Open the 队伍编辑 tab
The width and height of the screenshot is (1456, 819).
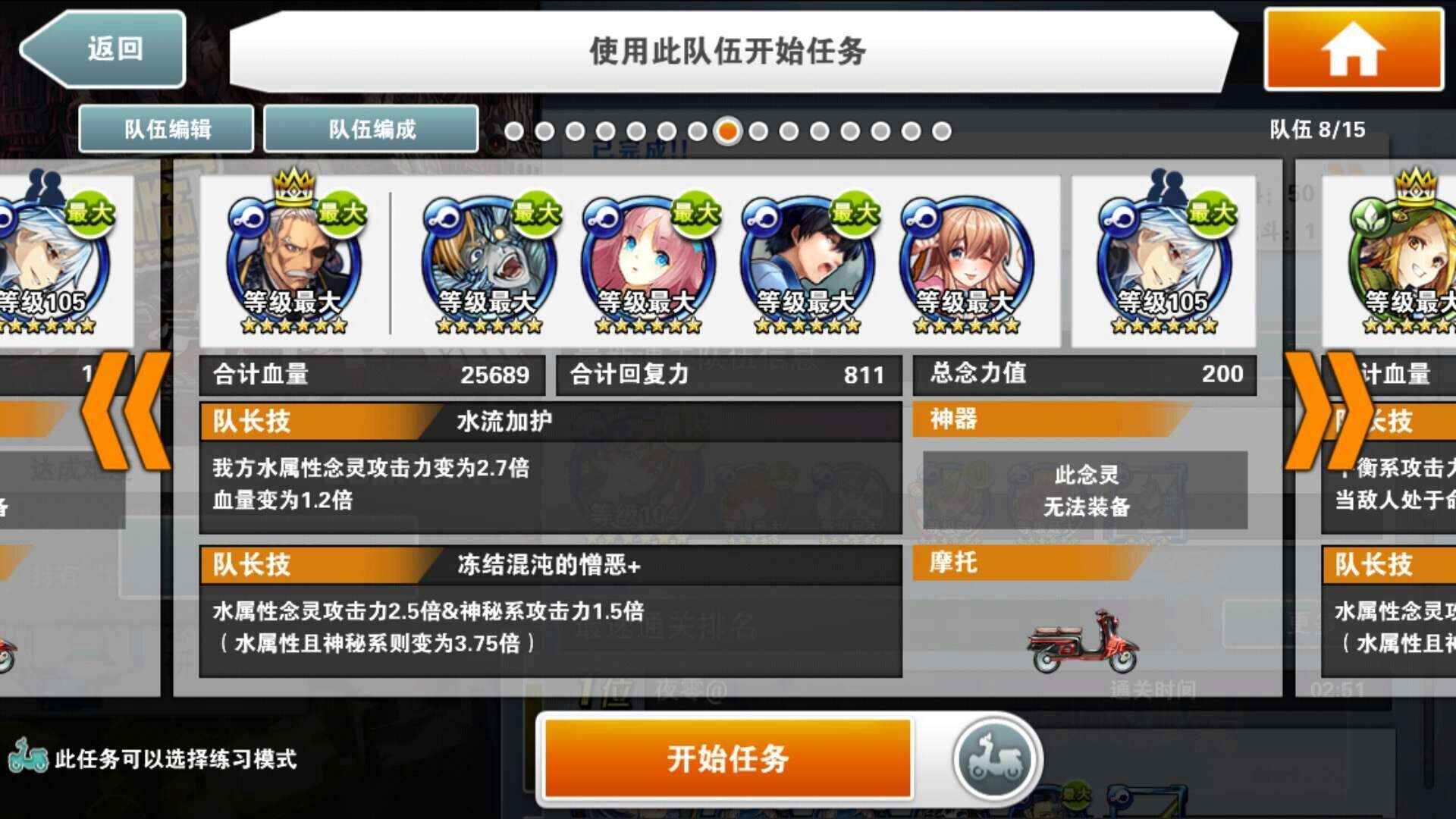coord(166,129)
